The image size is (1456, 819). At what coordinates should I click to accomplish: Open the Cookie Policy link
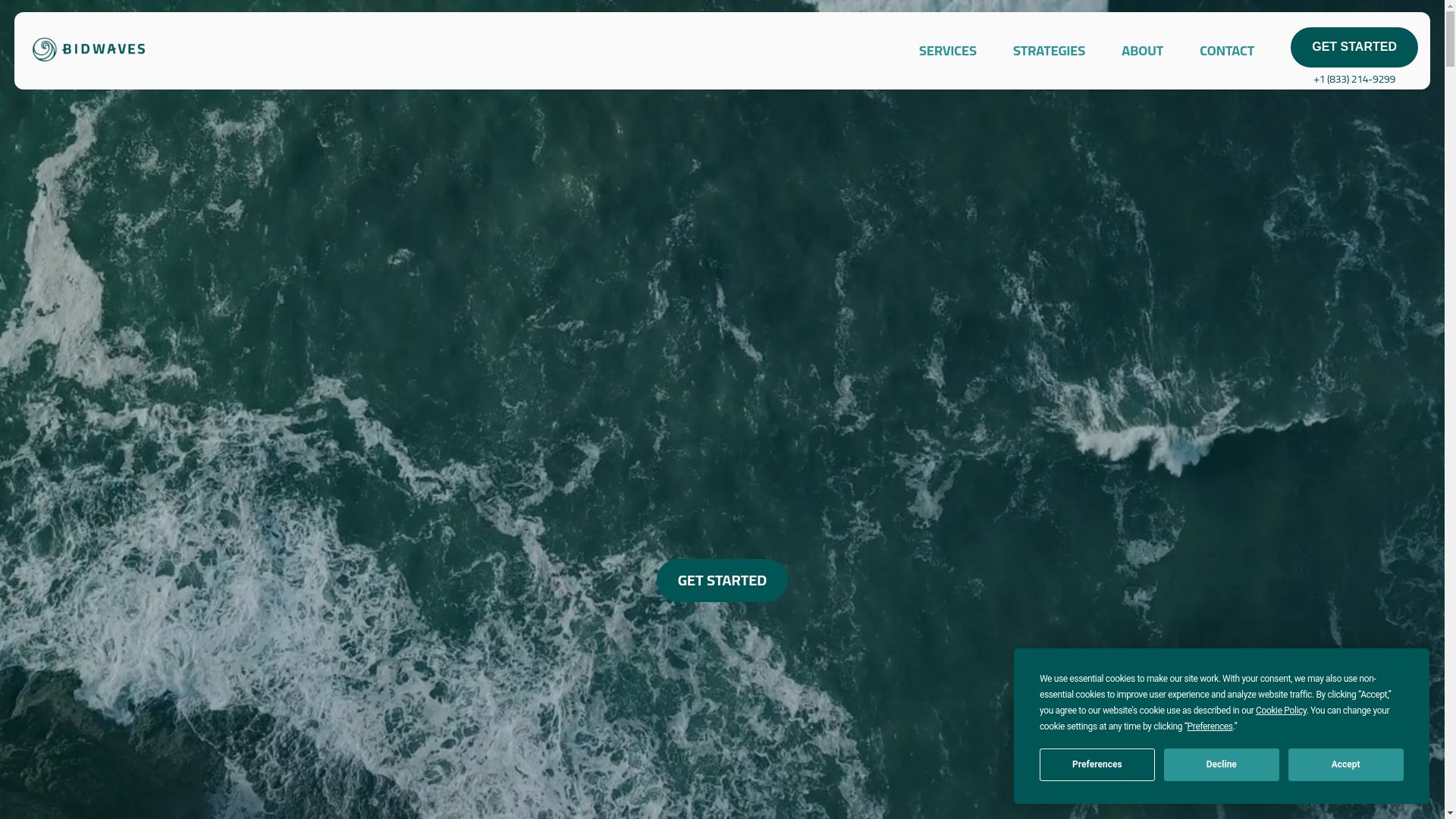click(1281, 711)
